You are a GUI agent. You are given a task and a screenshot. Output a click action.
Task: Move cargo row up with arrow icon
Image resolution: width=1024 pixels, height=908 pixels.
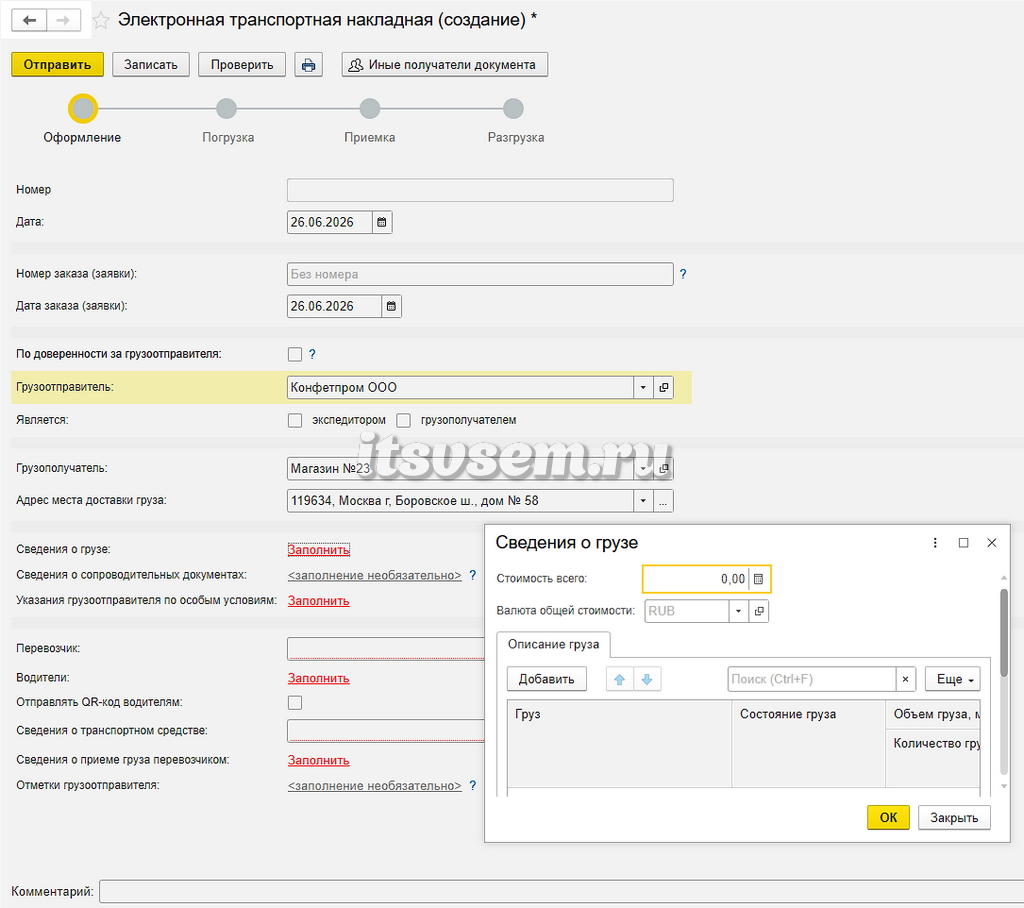point(620,679)
